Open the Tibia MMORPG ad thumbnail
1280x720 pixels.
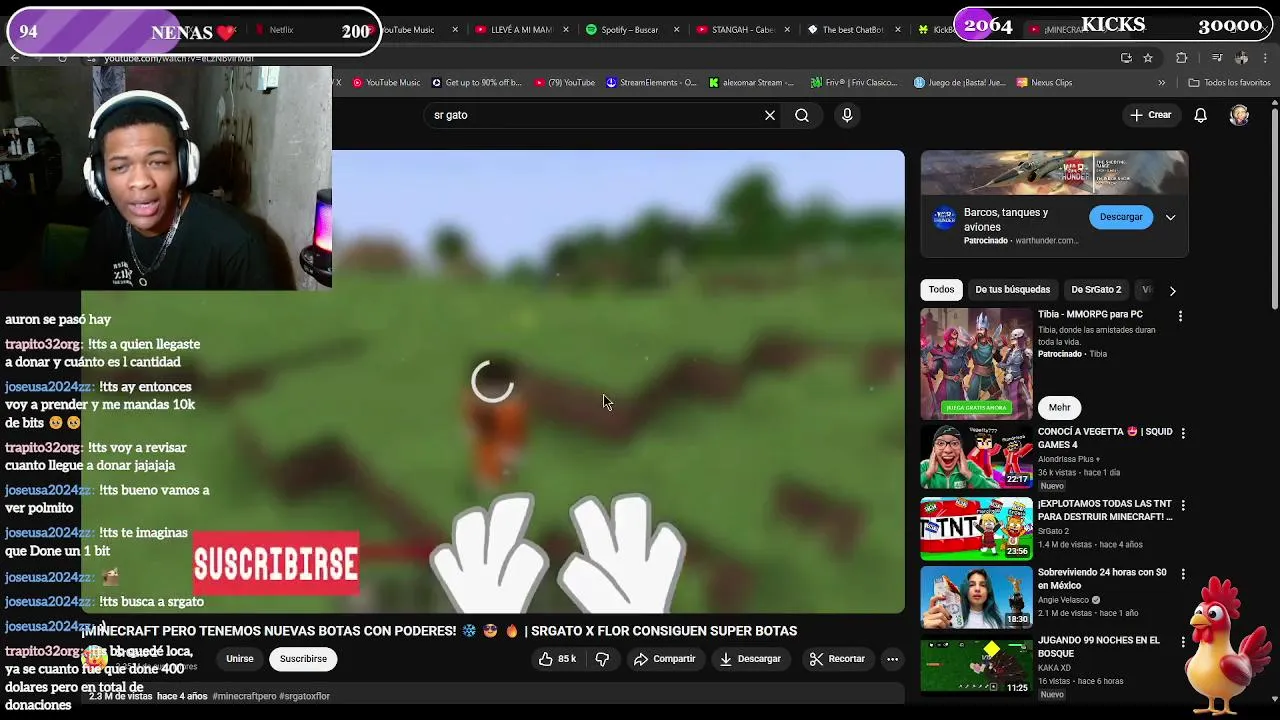click(976, 363)
